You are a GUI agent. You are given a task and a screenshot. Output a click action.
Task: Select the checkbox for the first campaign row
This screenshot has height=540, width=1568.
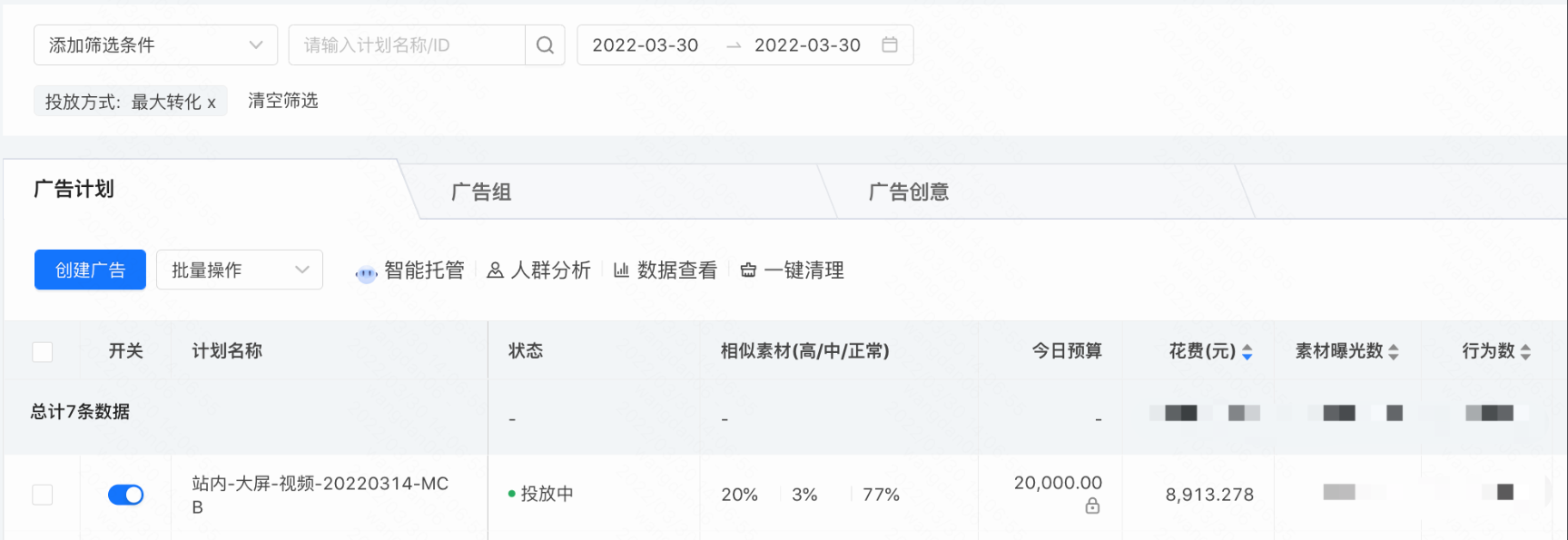pos(43,495)
